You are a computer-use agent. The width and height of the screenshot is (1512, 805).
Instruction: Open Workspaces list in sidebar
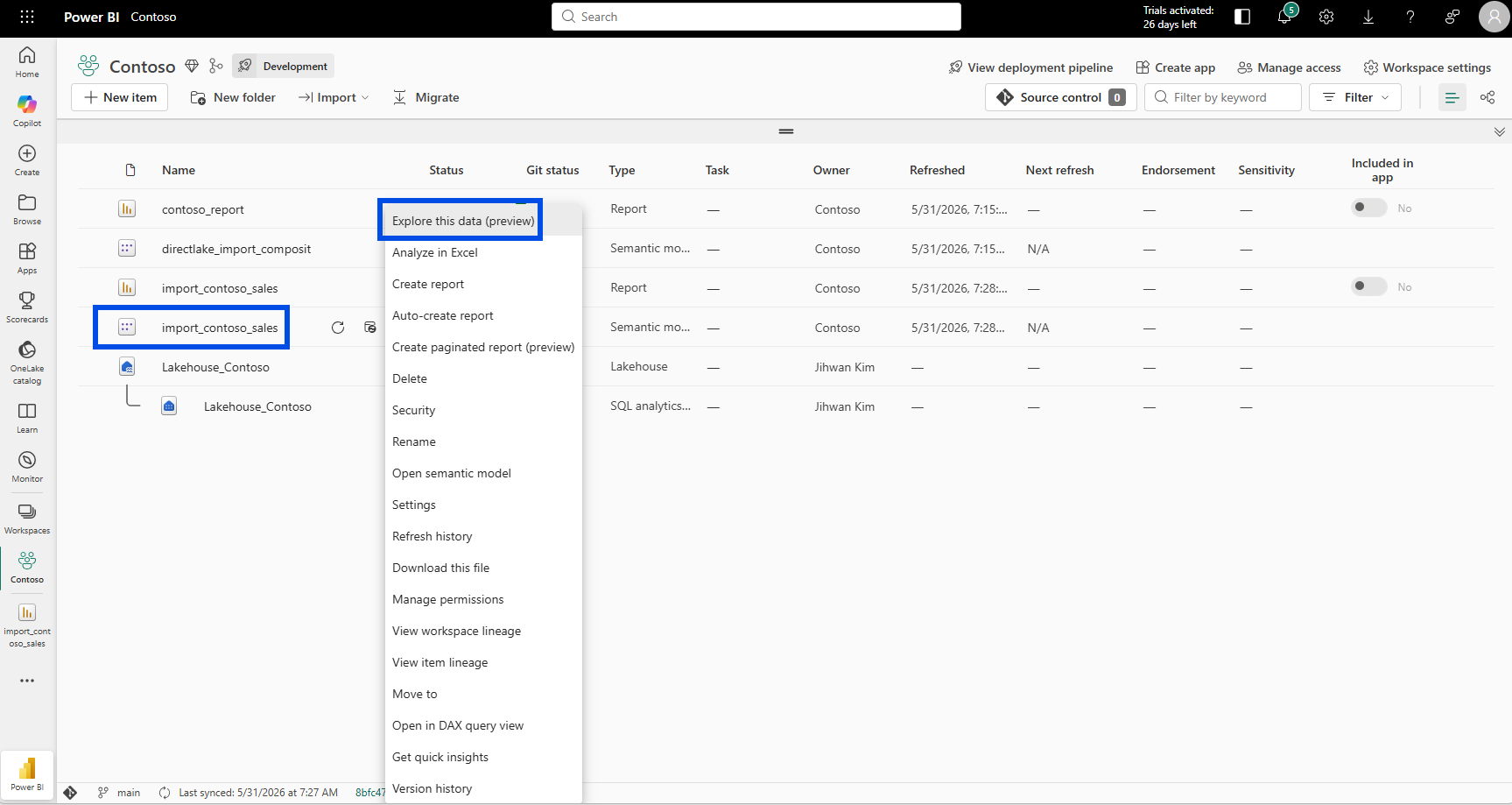pyautogui.click(x=27, y=518)
